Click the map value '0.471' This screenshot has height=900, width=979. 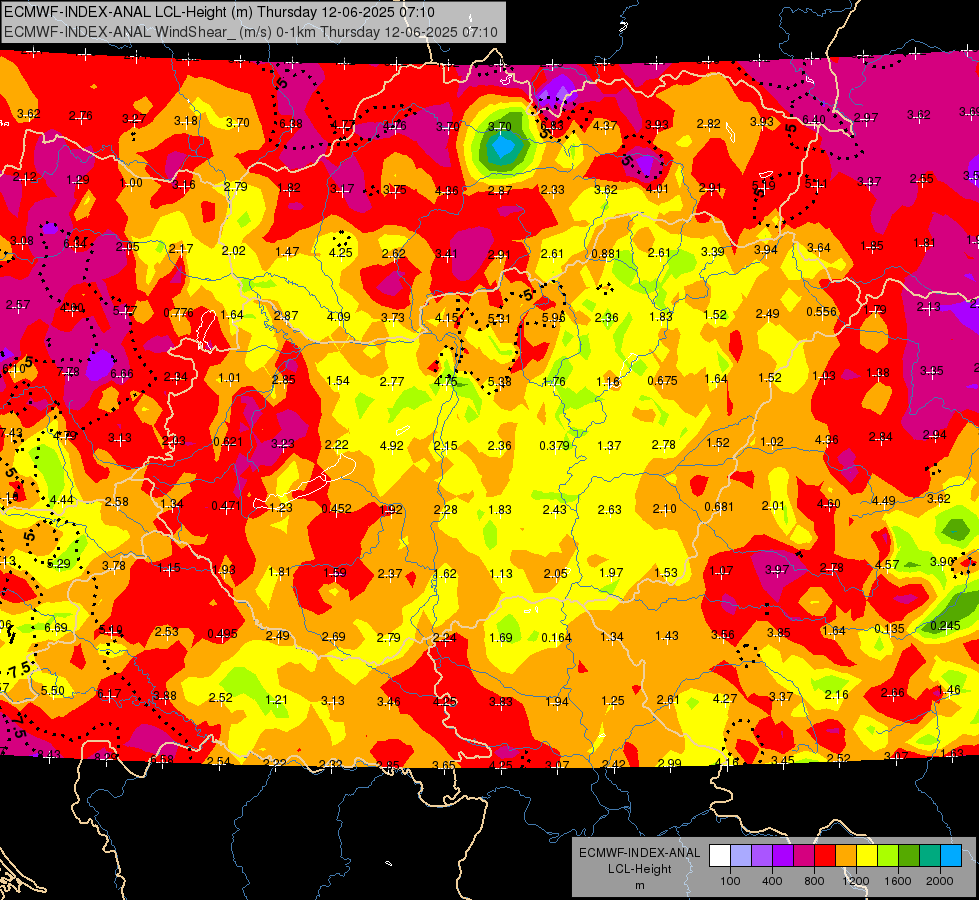[x=226, y=507]
